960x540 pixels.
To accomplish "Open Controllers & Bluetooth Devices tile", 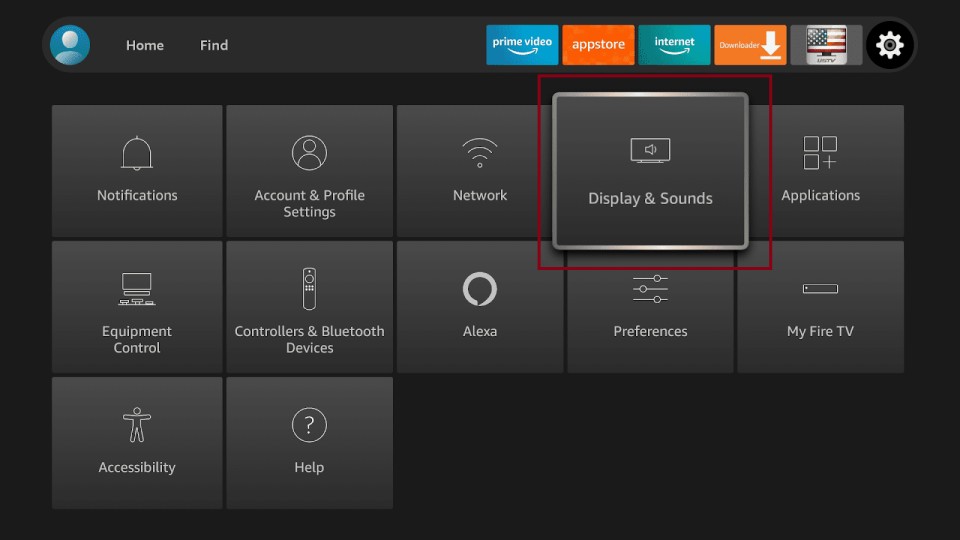I will [309, 307].
